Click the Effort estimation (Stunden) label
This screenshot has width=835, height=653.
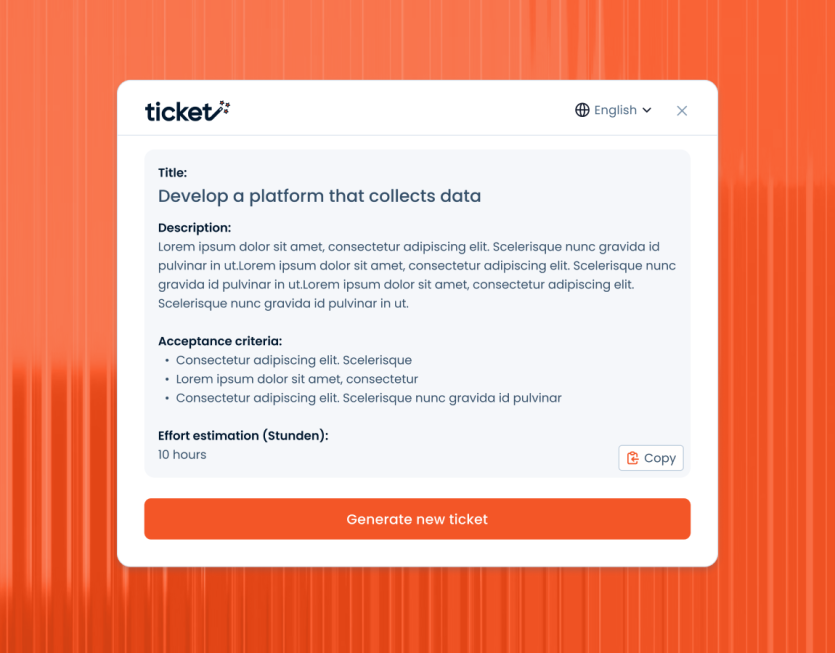pos(243,436)
